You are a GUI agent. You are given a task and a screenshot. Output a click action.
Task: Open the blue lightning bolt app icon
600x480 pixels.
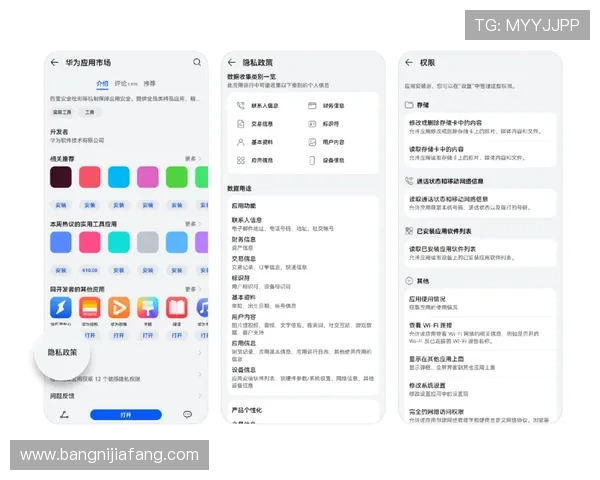click(x=61, y=307)
